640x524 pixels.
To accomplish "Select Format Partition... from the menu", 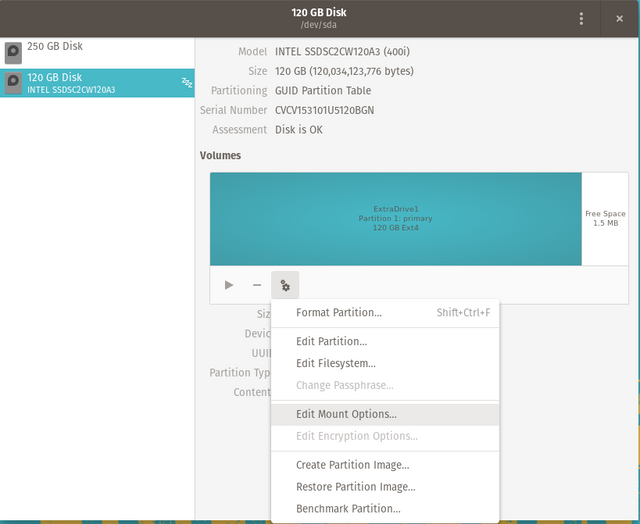I will (339, 313).
